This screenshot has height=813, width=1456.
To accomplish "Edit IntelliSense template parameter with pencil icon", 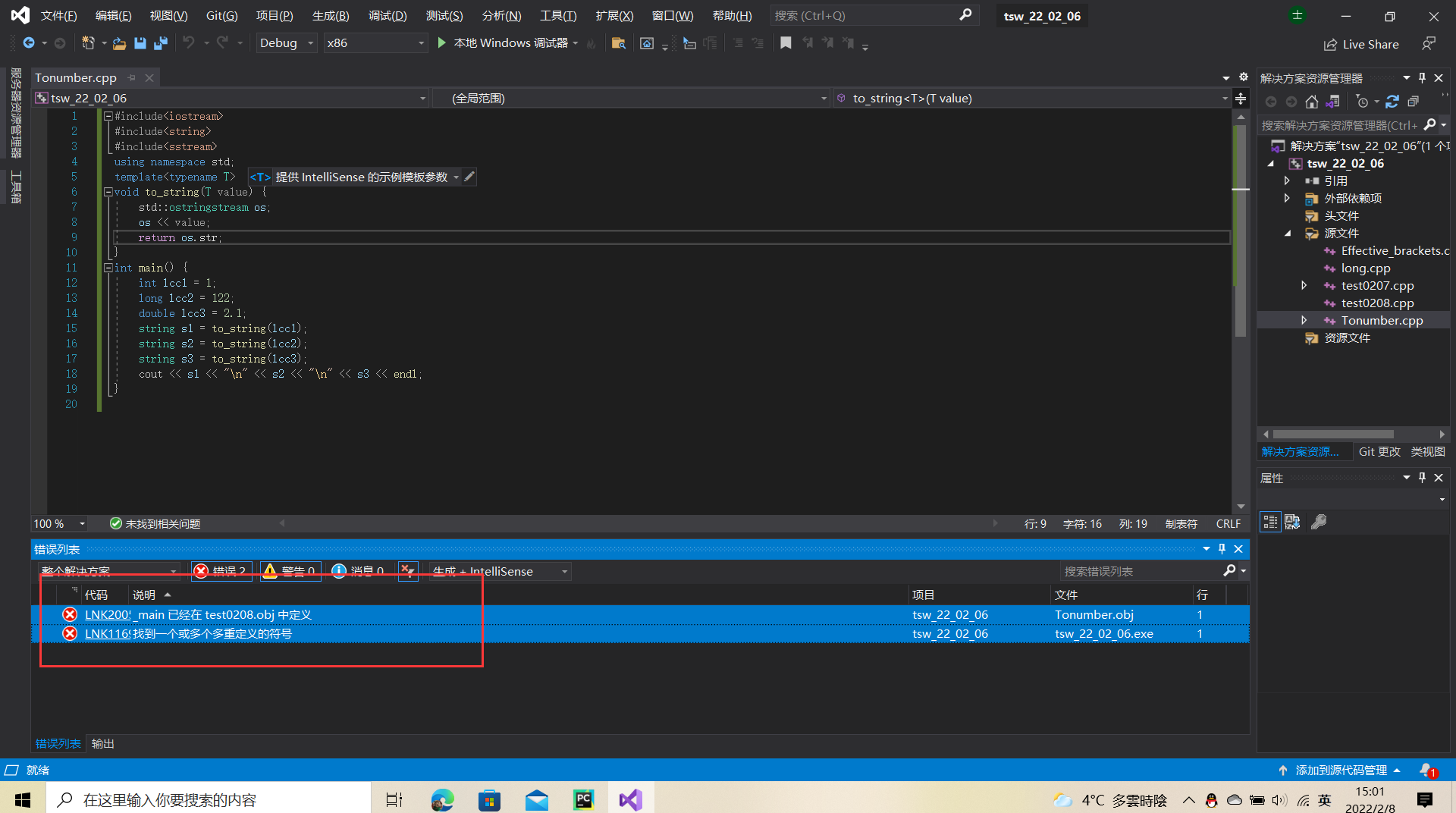I will pyautogui.click(x=469, y=177).
